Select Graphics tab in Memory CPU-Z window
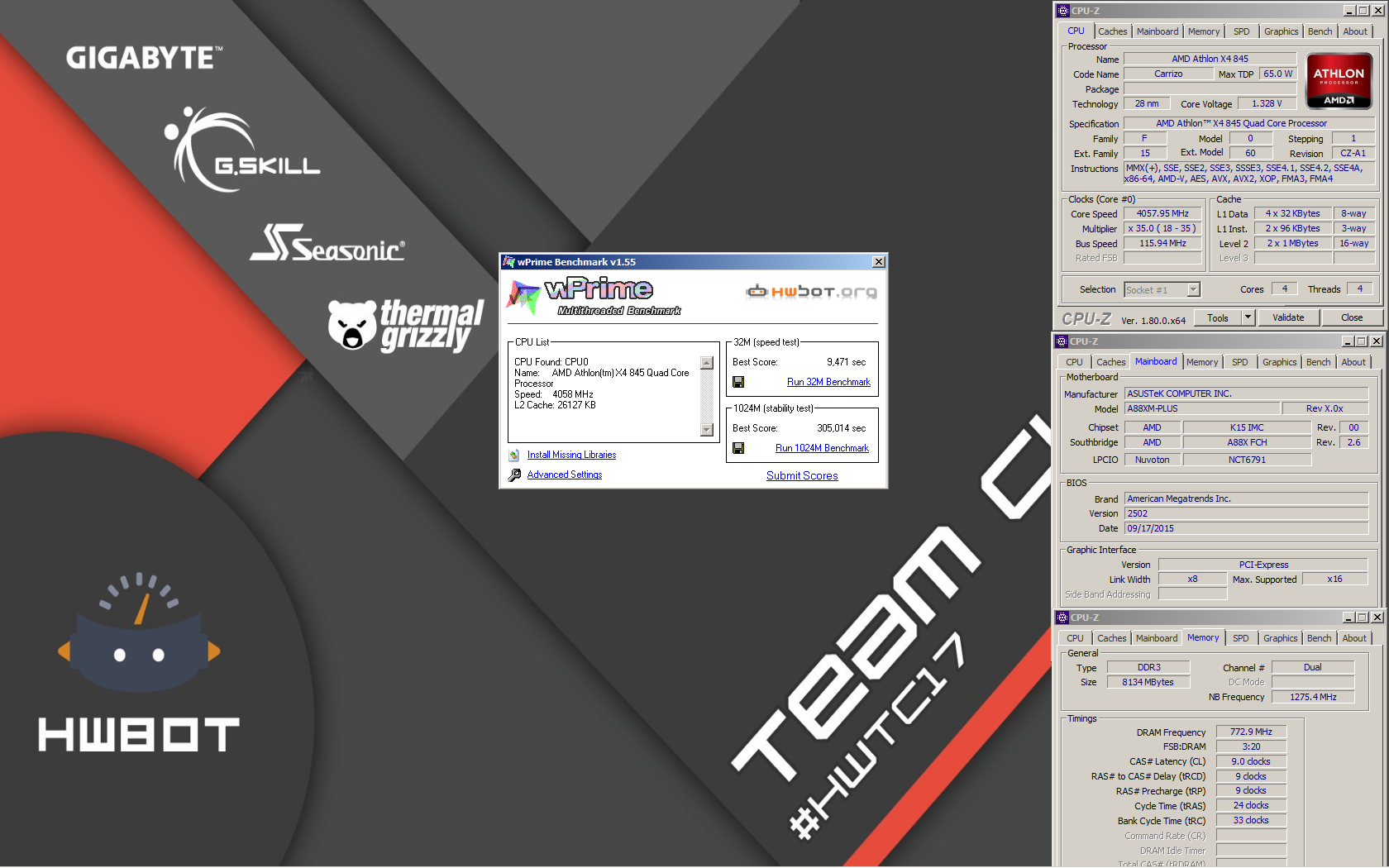The image size is (1389, 868). [x=1280, y=638]
